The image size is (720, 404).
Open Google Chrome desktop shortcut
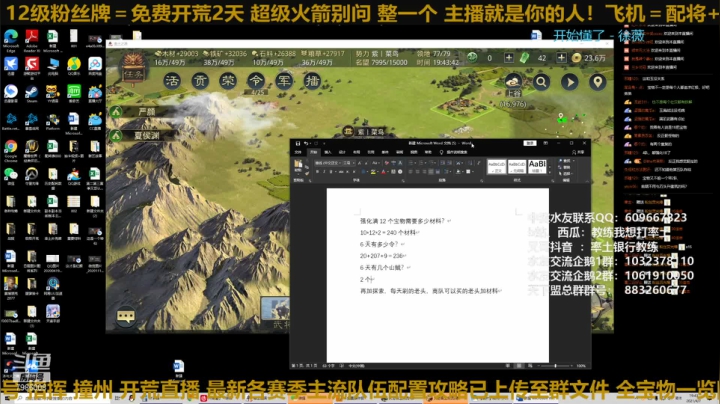(x=11, y=152)
